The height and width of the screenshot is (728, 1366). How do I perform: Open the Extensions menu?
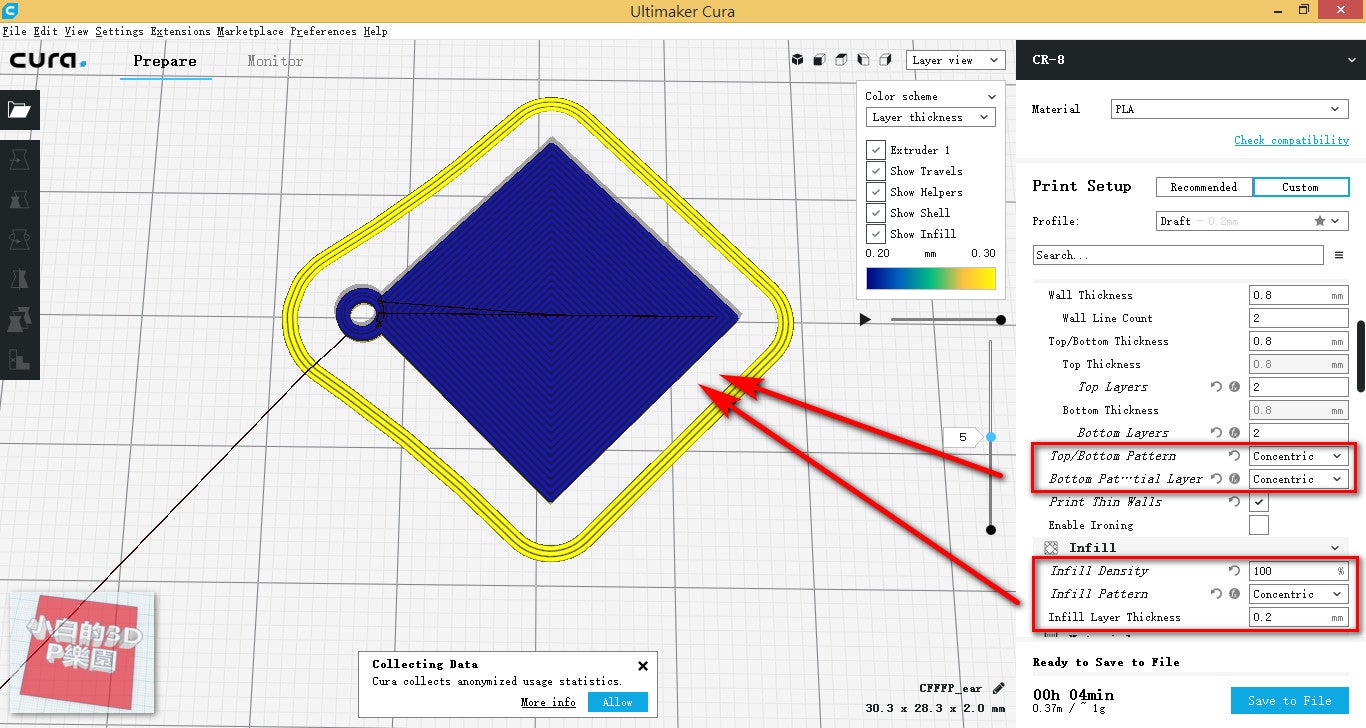click(180, 31)
